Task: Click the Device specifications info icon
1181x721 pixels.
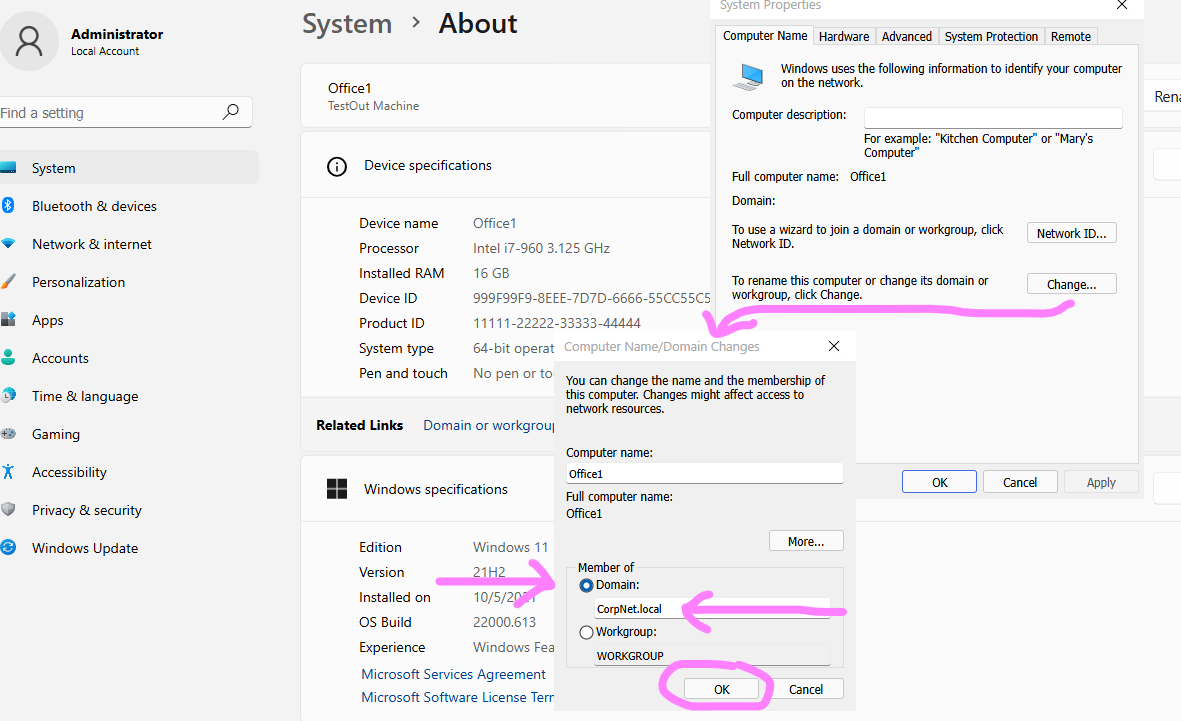Action: tap(337, 167)
